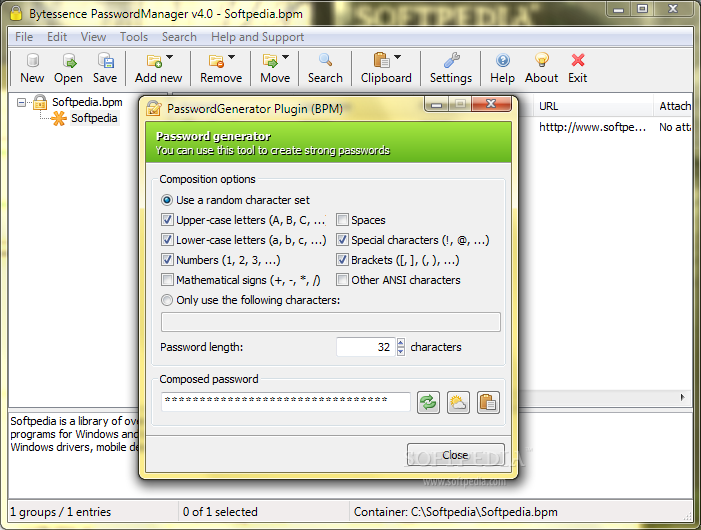The height and width of the screenshot is (530, 701).
Task: Close the password generator dialog
Action: coord(456,455)
